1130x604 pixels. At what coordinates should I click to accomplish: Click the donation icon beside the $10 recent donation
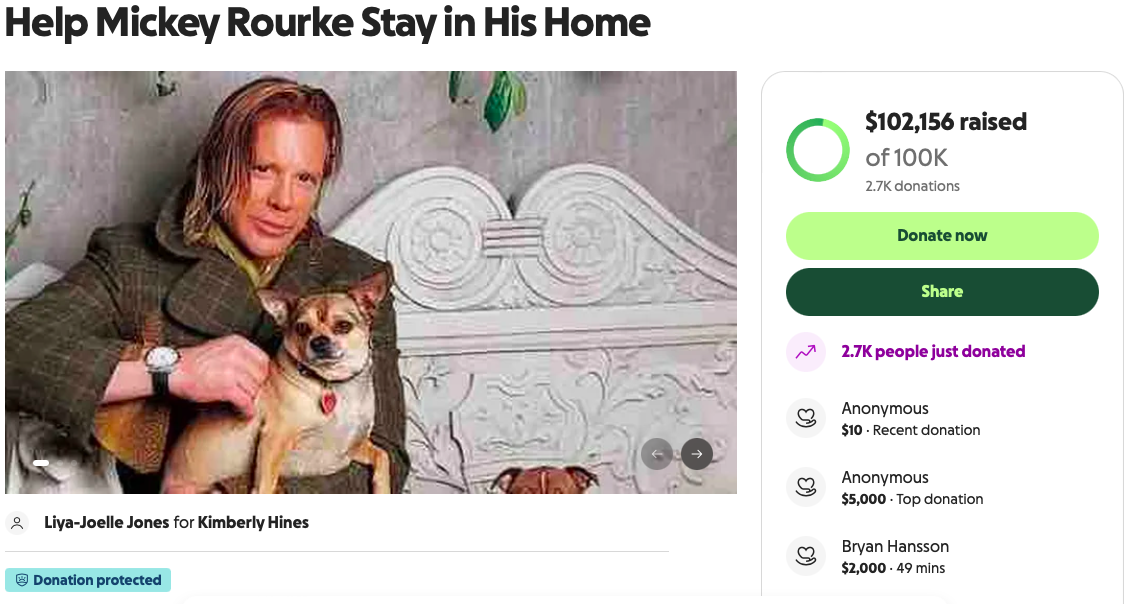point(806,419)
